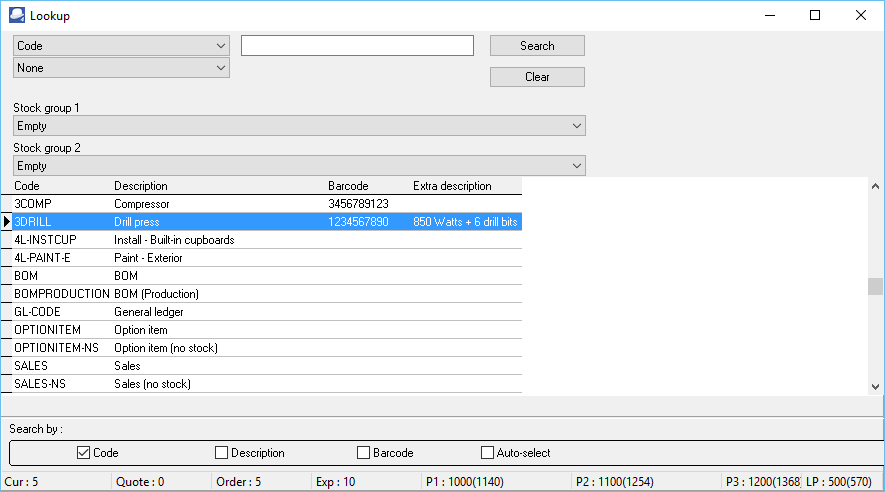The image size is (885, 492).
Task: Select the 3COMP Compressor row
Action: point(200,204)
